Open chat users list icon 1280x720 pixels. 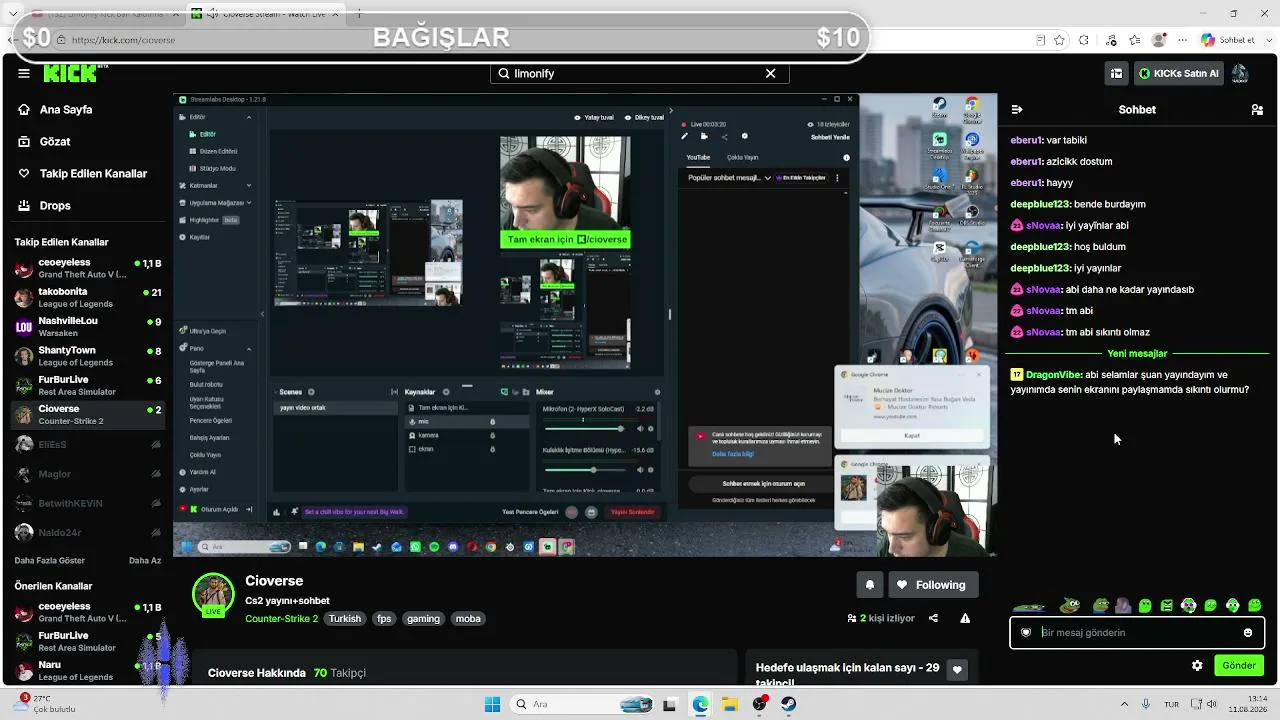(1257, 110)
